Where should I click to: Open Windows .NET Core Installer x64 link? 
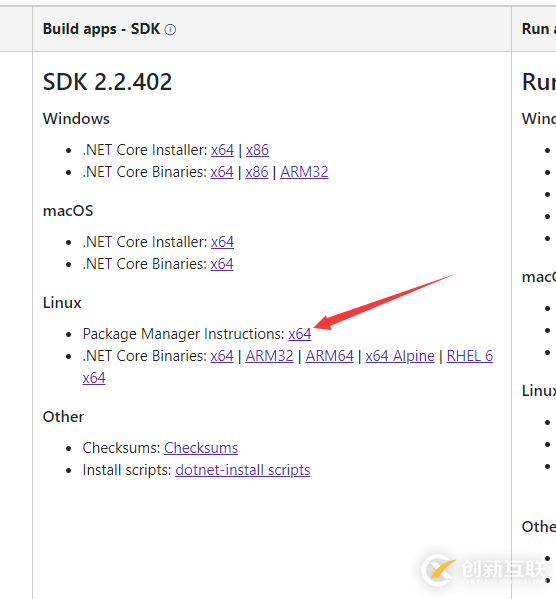pyautogui.click(x=222, y=150)
